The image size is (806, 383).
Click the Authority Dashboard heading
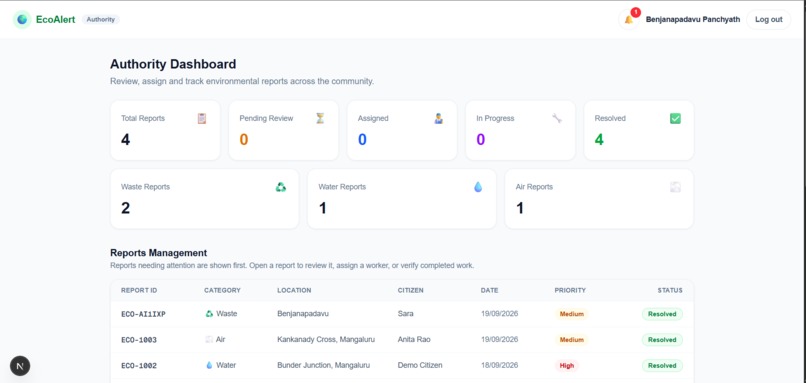pyautogui.click(x=173, y=64)
